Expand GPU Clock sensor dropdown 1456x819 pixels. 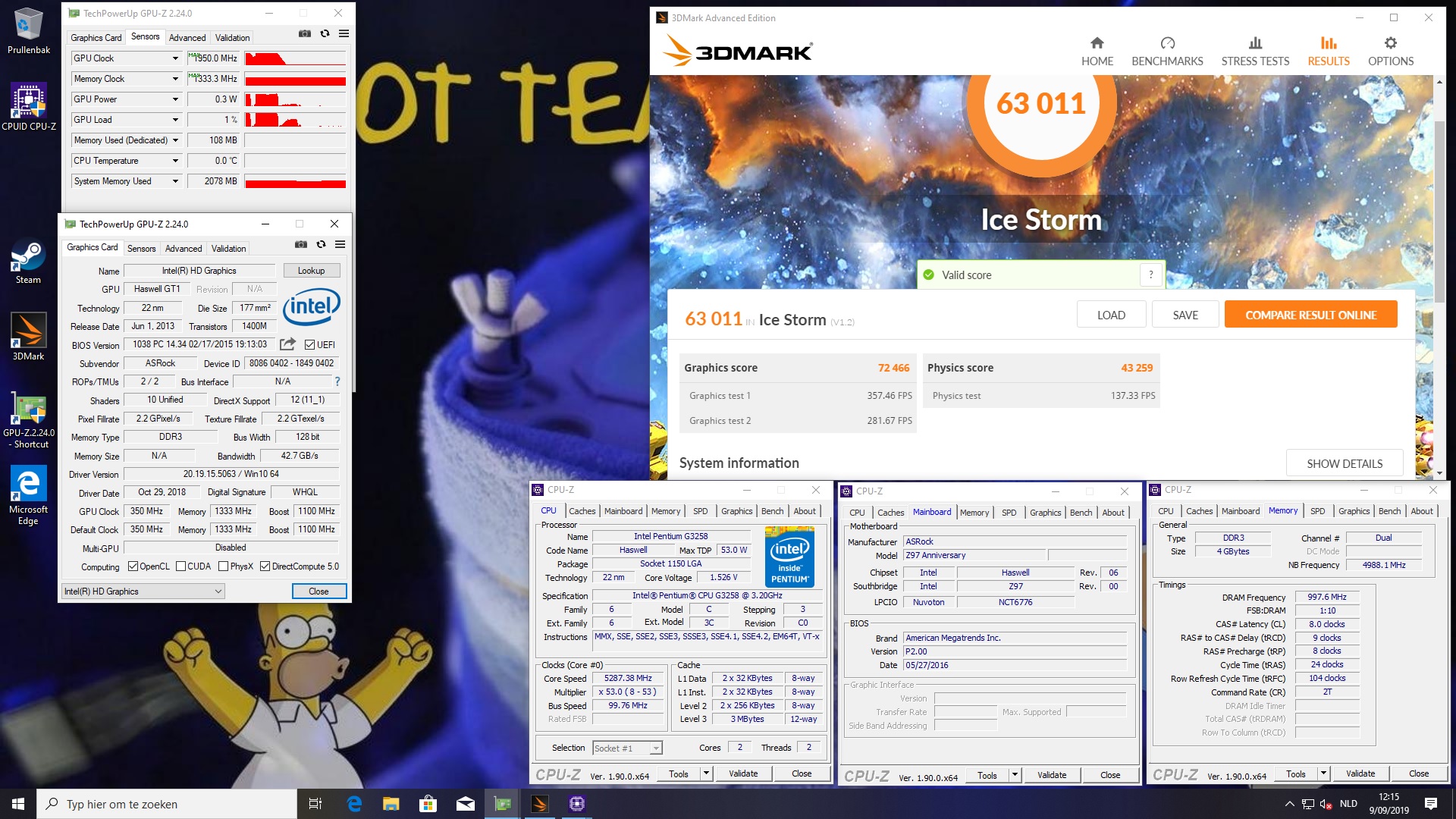tap(175, 58)
